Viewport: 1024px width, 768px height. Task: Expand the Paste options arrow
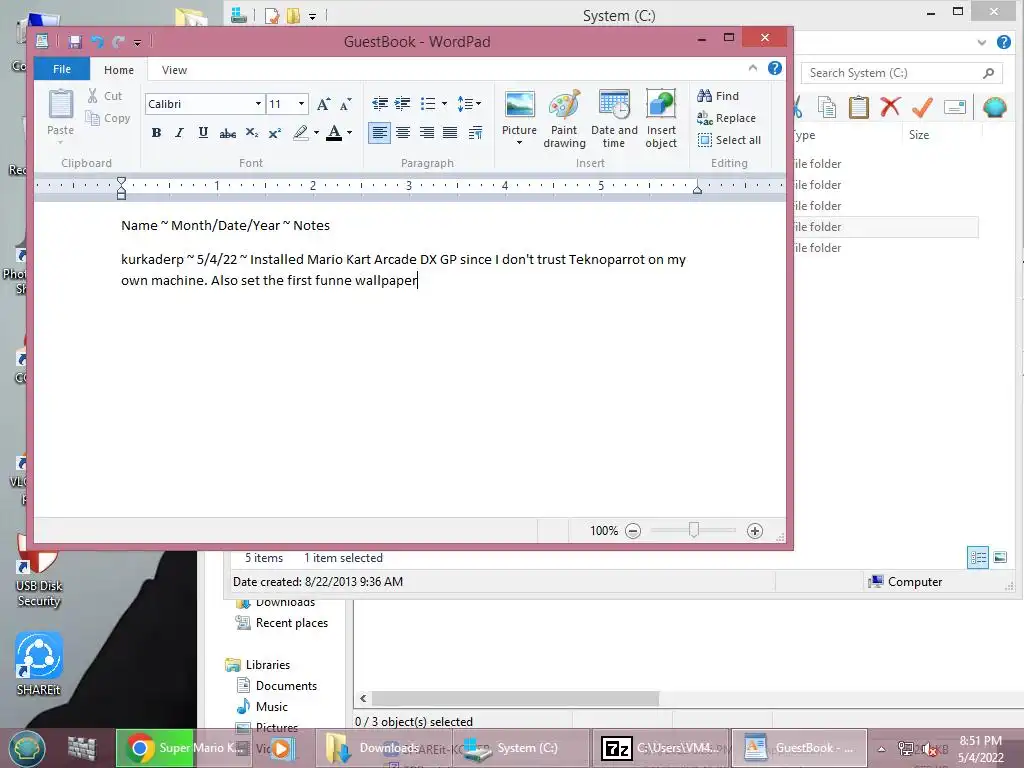pos(61,142)
